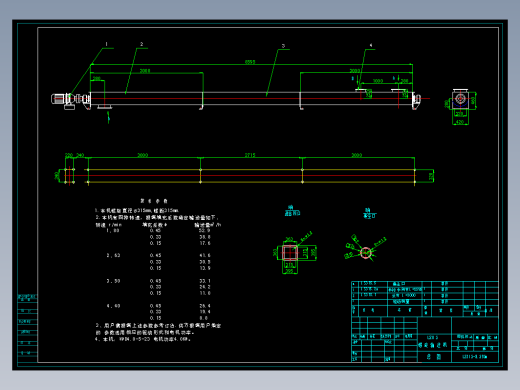Click the 6555 overall length dimension
The width and height of the screenshot is (520, 390).
(x=250, y=62)
